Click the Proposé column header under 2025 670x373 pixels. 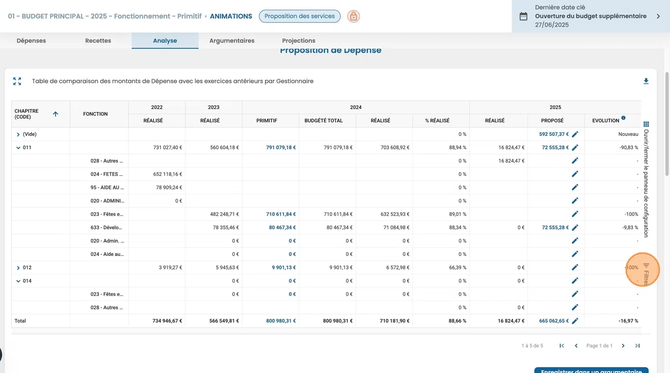coord(552,120)
